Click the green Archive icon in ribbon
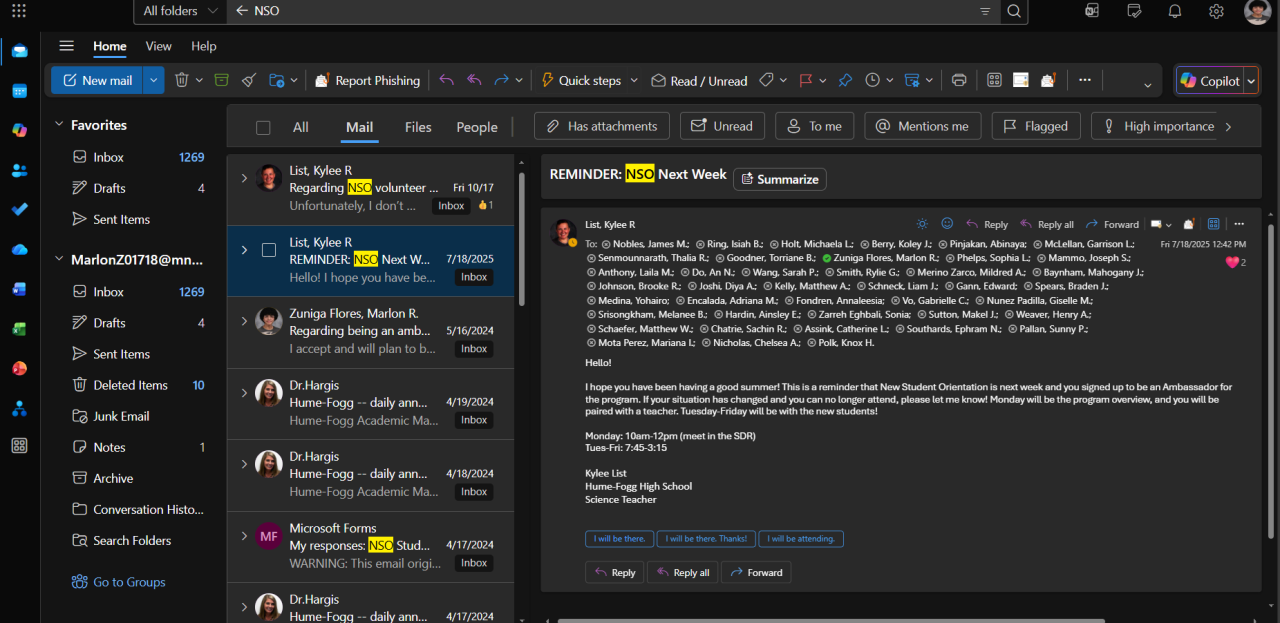The image size is (1280, 623). coord(221,80)
